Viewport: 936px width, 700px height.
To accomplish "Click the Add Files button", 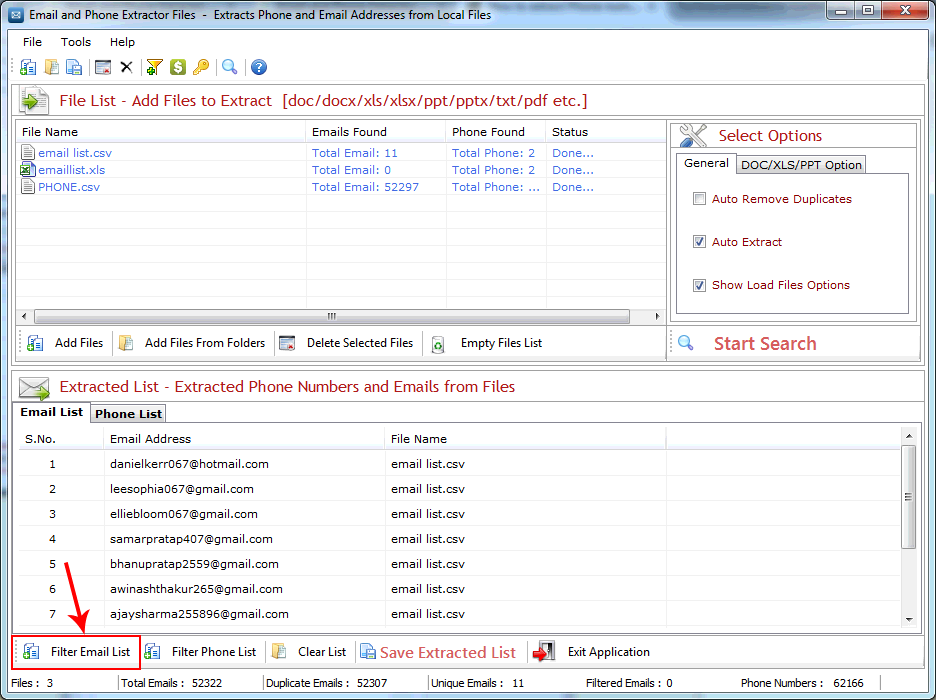I will [65, 343].
